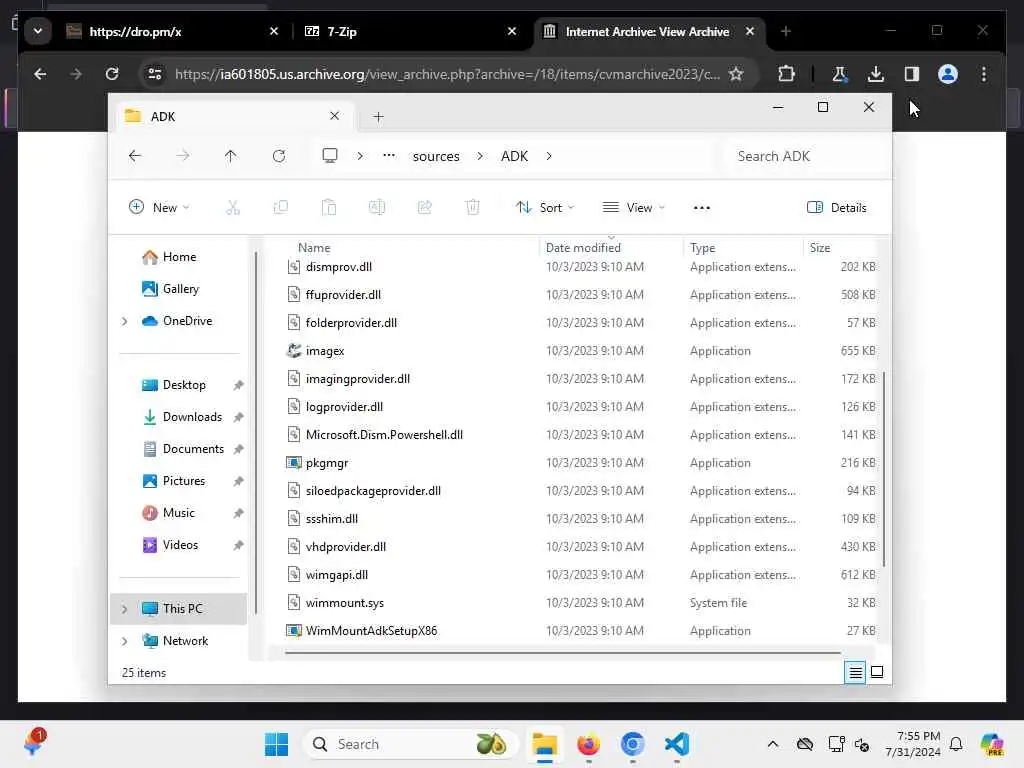1024x768 pixels.
Task: Click the Delete trash icon in Explorer
Action: coord(473,208)
